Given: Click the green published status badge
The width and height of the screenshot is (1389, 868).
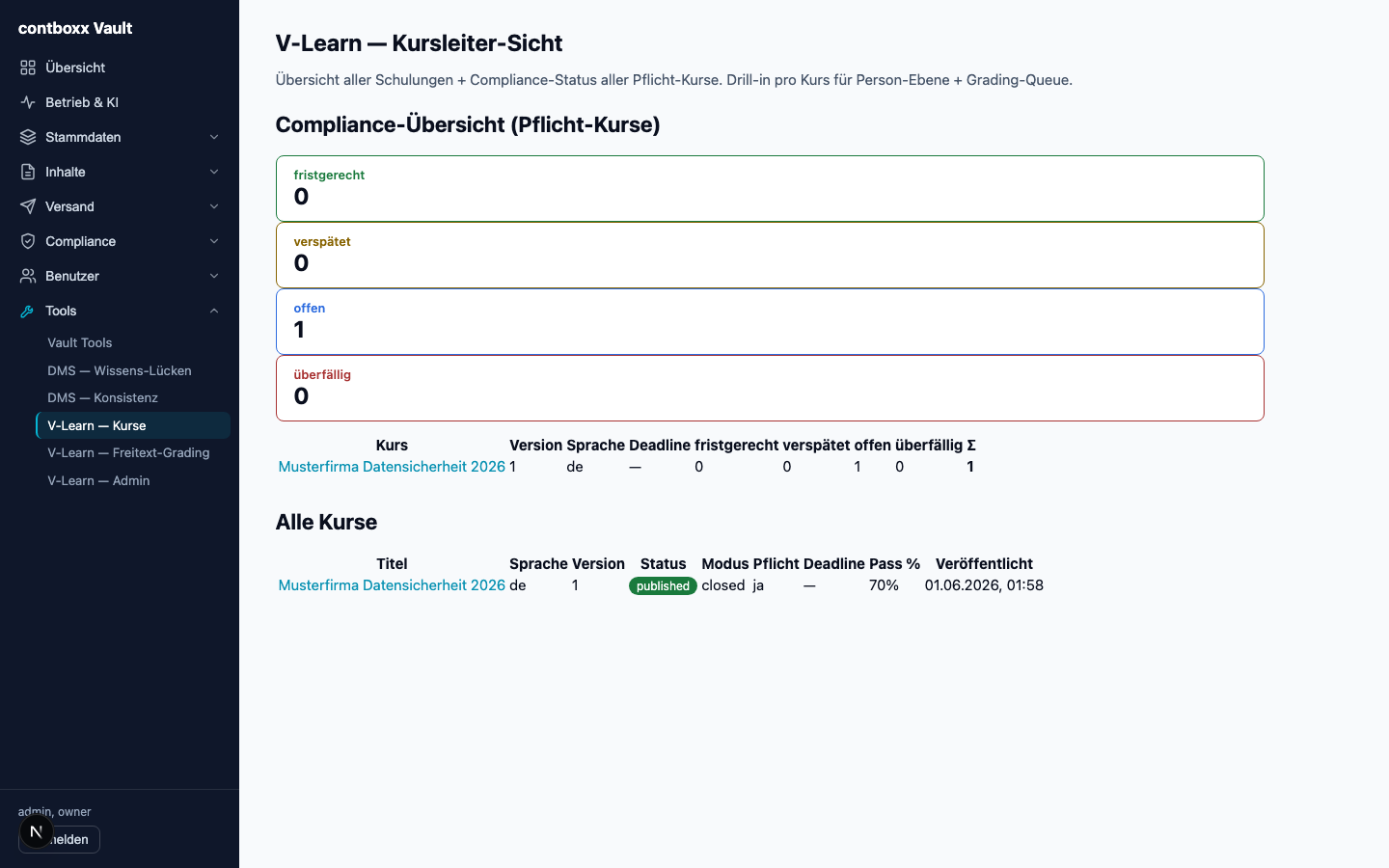Looking at the screenshot, I should coord(663,585).
